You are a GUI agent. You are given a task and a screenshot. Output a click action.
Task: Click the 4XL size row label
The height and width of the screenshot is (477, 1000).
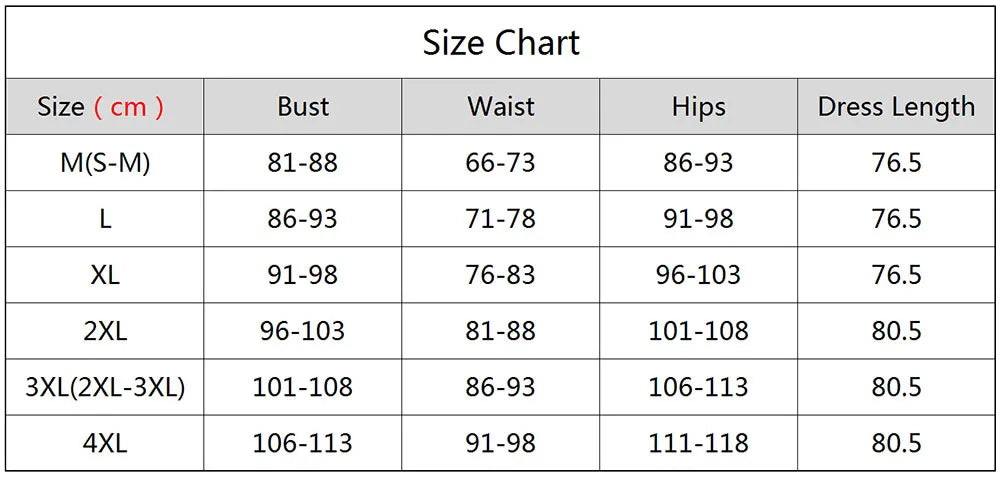[x=105, y=443]
